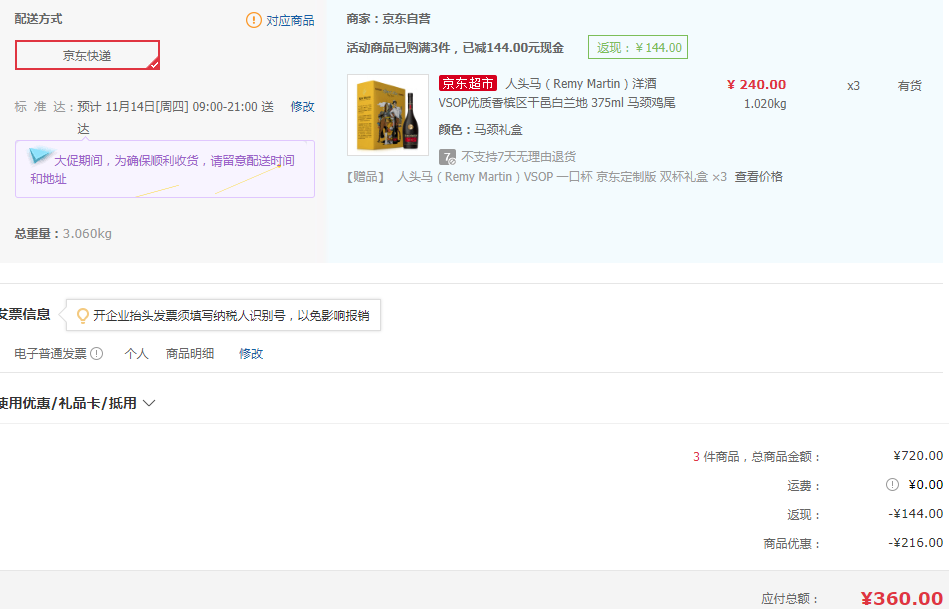Click the gift item 人头马 VSOP 一口杯 text

point(562,177)
